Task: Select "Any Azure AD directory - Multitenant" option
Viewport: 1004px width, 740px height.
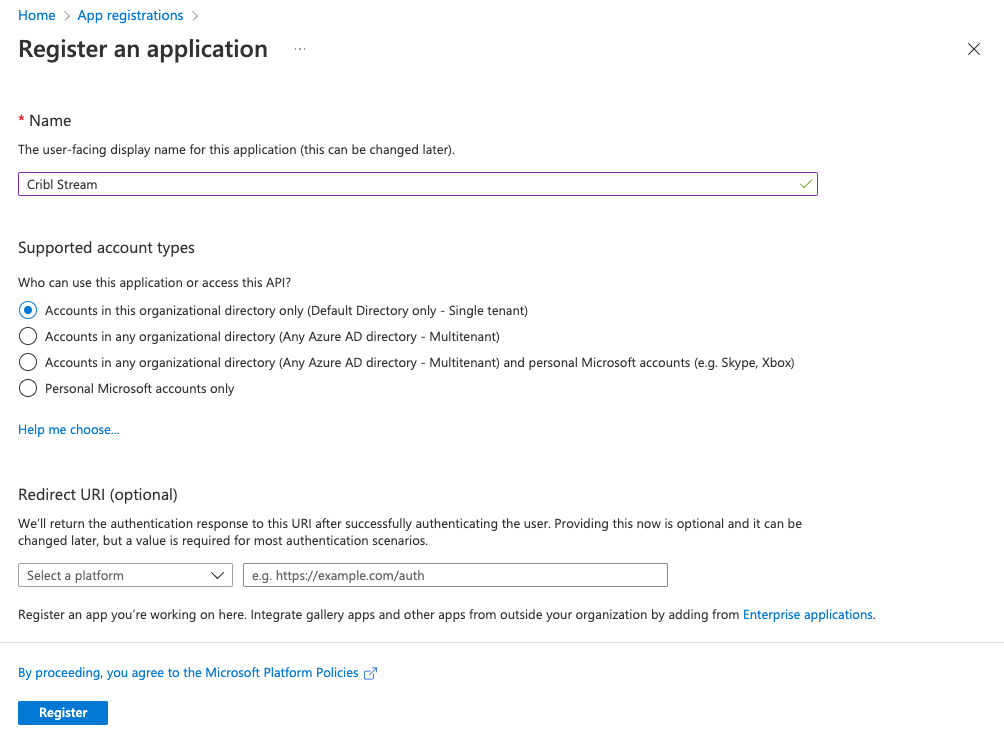Action: click(x=27, y=336)
